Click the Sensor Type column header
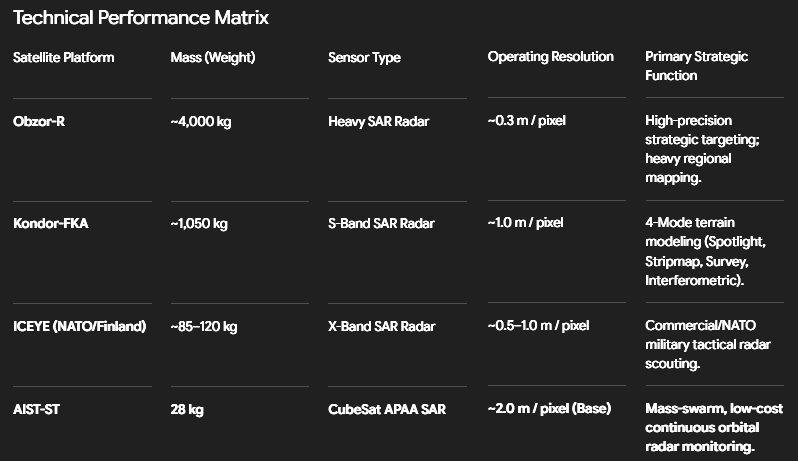Viewport: 798px width, 461px height. (x=364, y=57)
